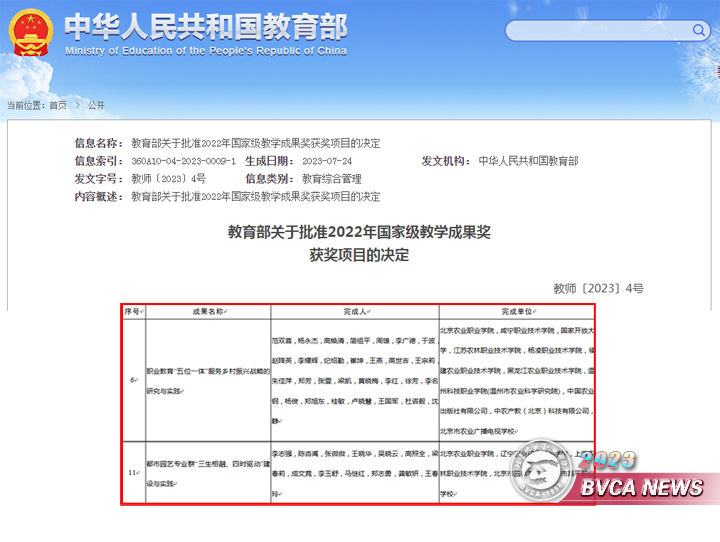Image resolution: width=720 pixels, height=542 pixels.
Task: Click the BVCA NEWS red banner
Action: click(644, 487)
